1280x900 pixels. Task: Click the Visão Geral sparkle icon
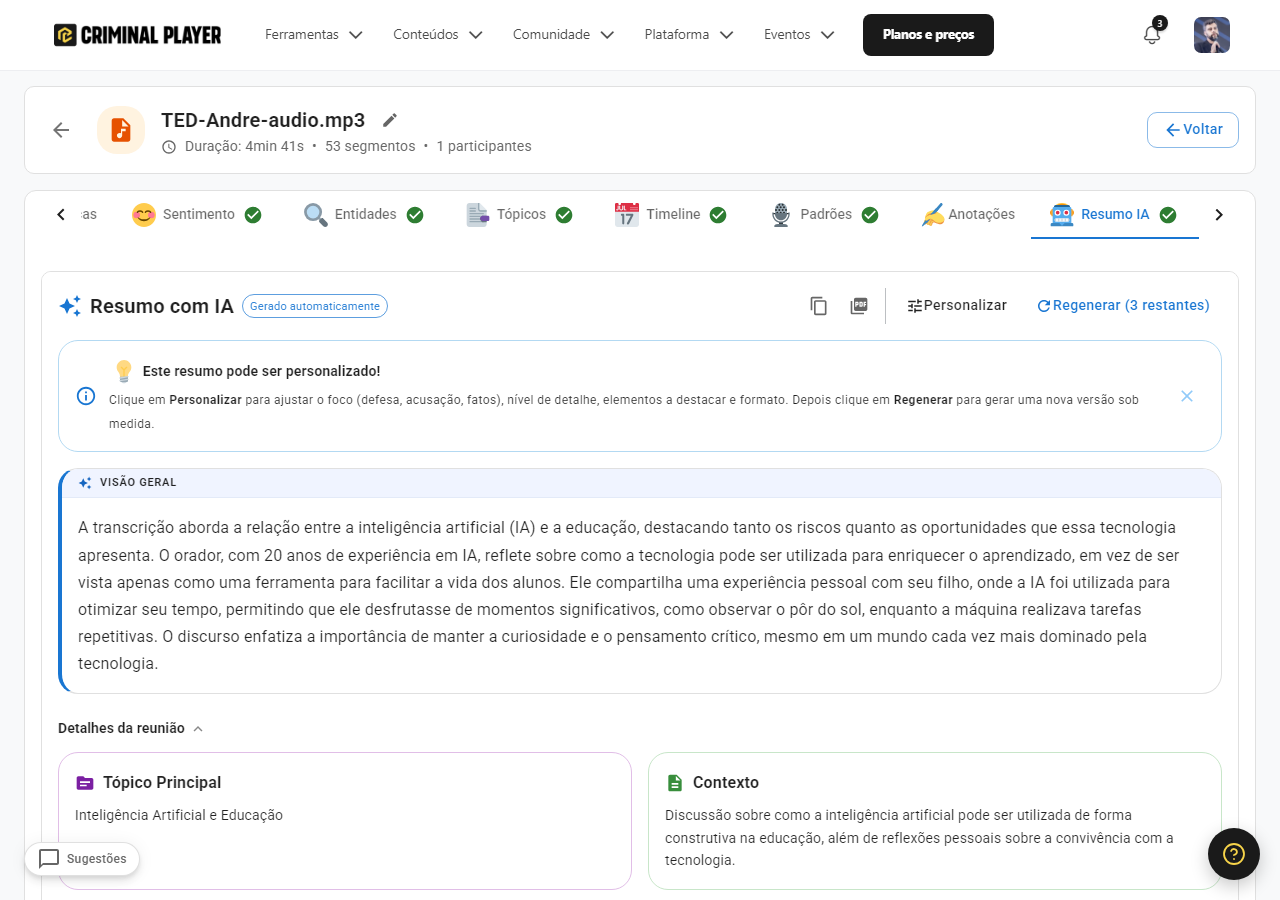85,482
